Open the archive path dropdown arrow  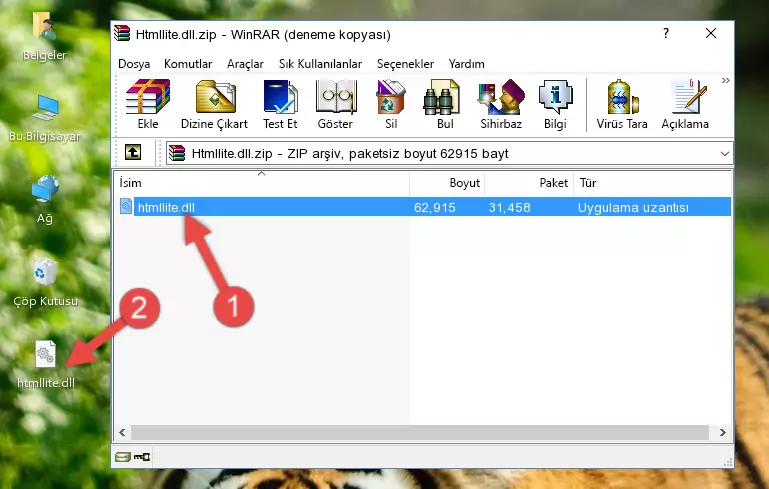tap(724, 154)
